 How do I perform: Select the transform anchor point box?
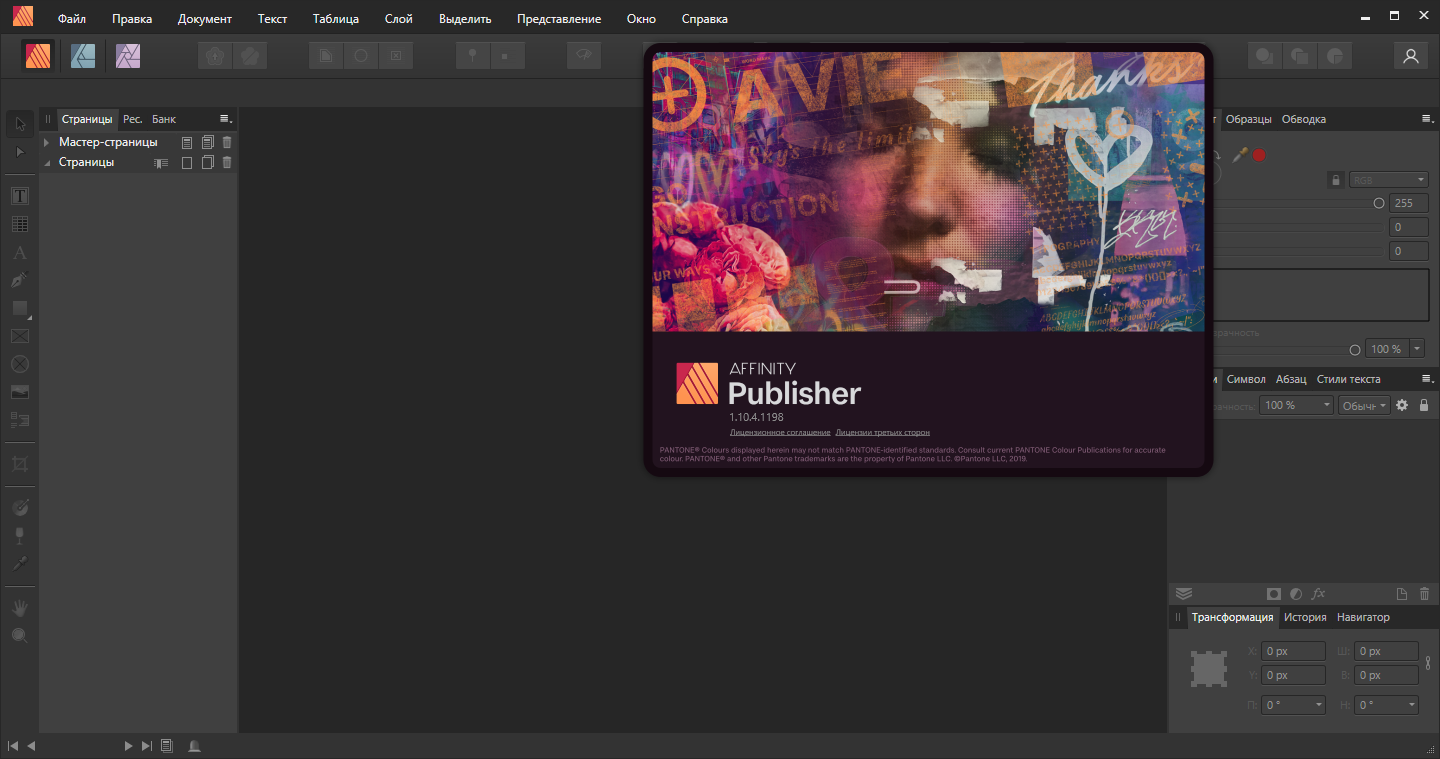pyautogui.click(x=1209, y=669)
